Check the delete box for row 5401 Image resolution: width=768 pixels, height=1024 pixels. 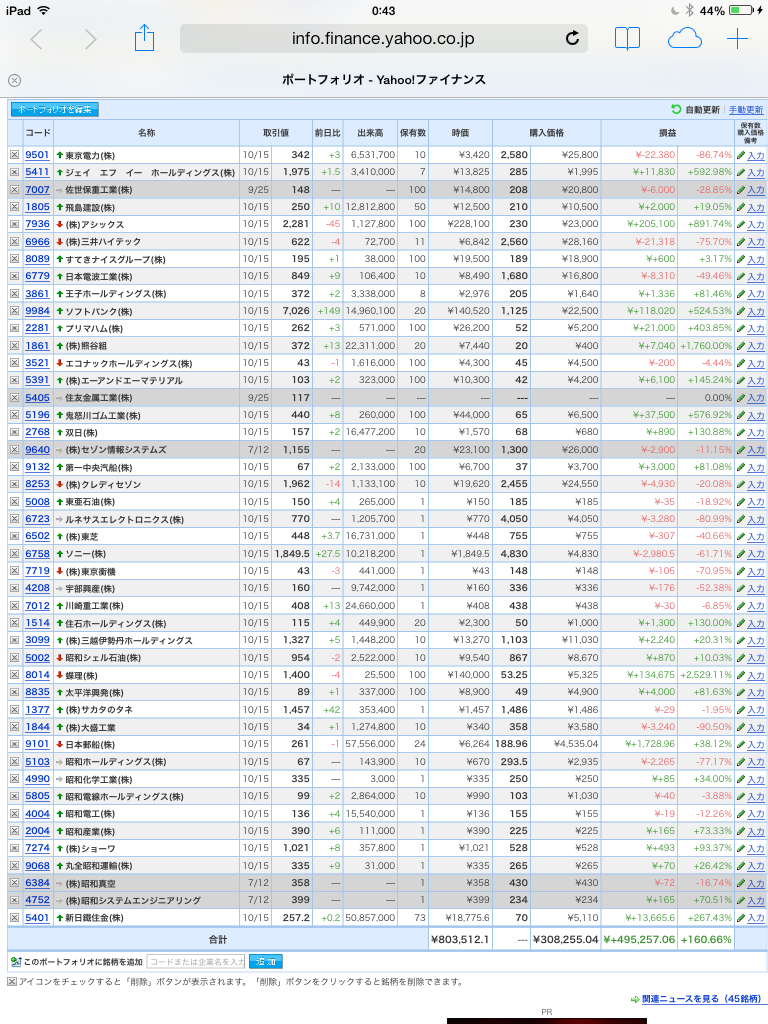14,918
